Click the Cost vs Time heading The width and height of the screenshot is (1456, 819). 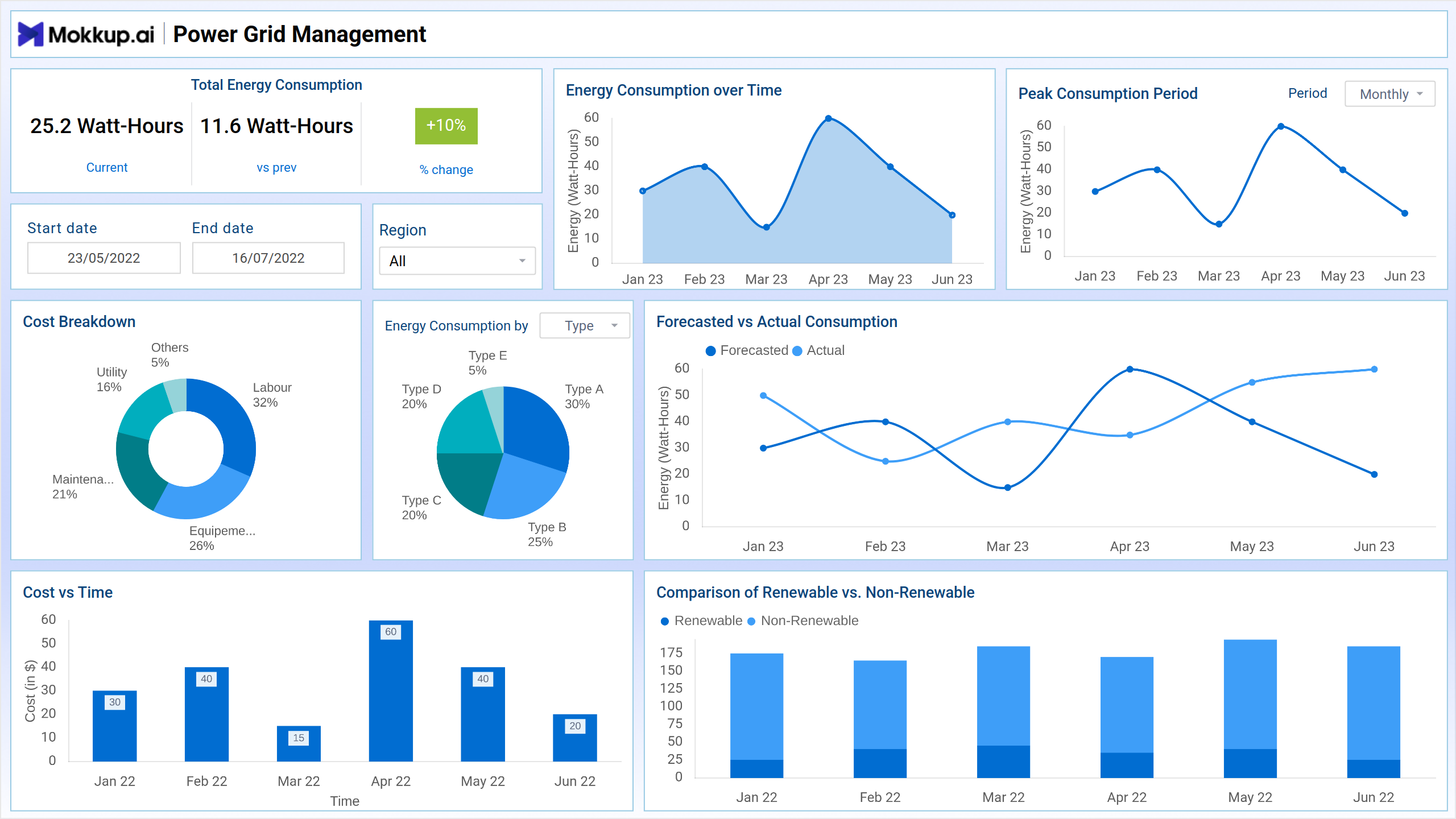coord(68,592)
